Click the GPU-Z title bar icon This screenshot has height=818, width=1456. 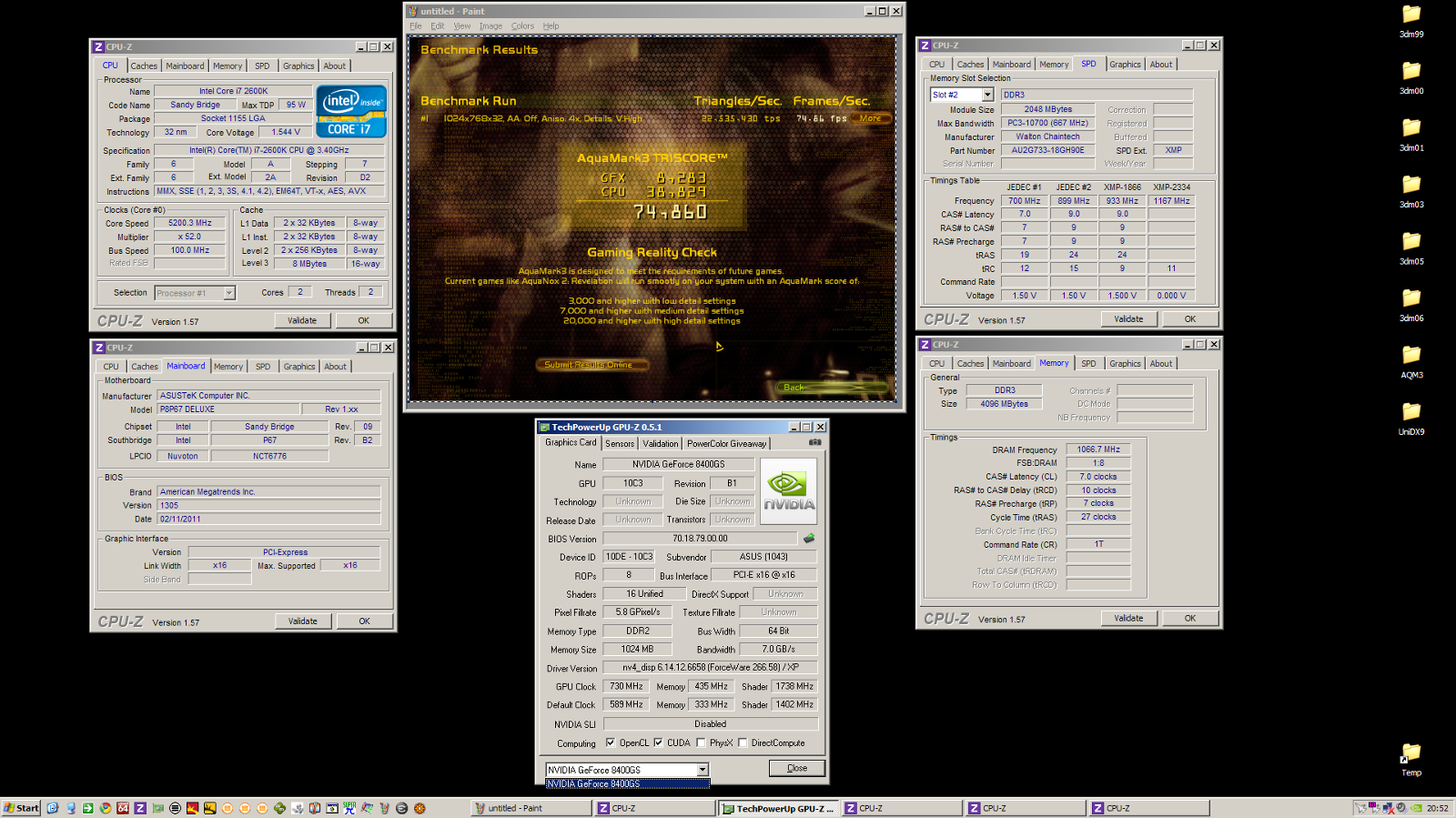544,427
